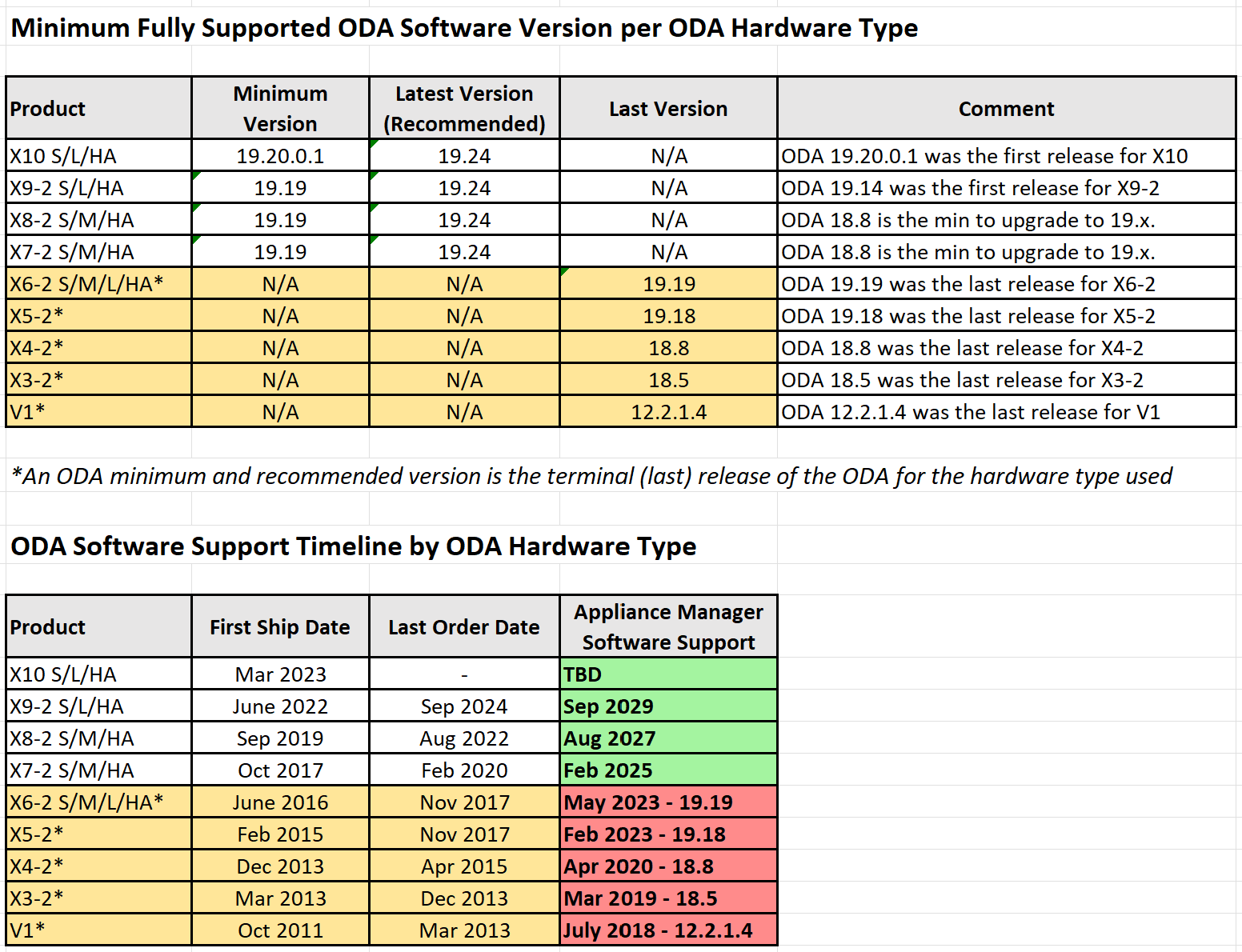Click the 19.20.0.1 minimum version cell
The image size is (1242, 952).
click(x=280, y=155)
